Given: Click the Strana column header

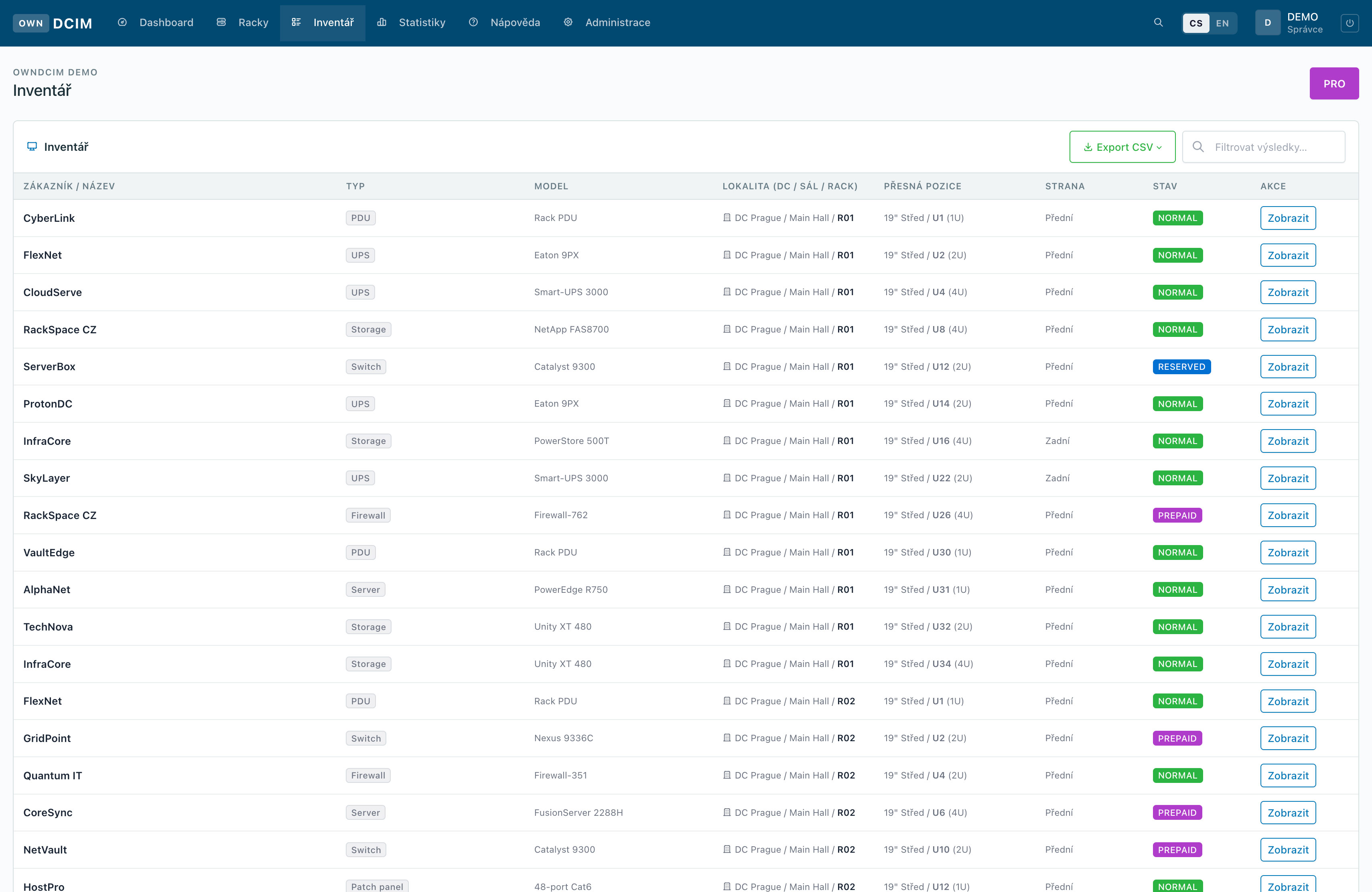Looking at the screenshot, I should click(1065, 186).
